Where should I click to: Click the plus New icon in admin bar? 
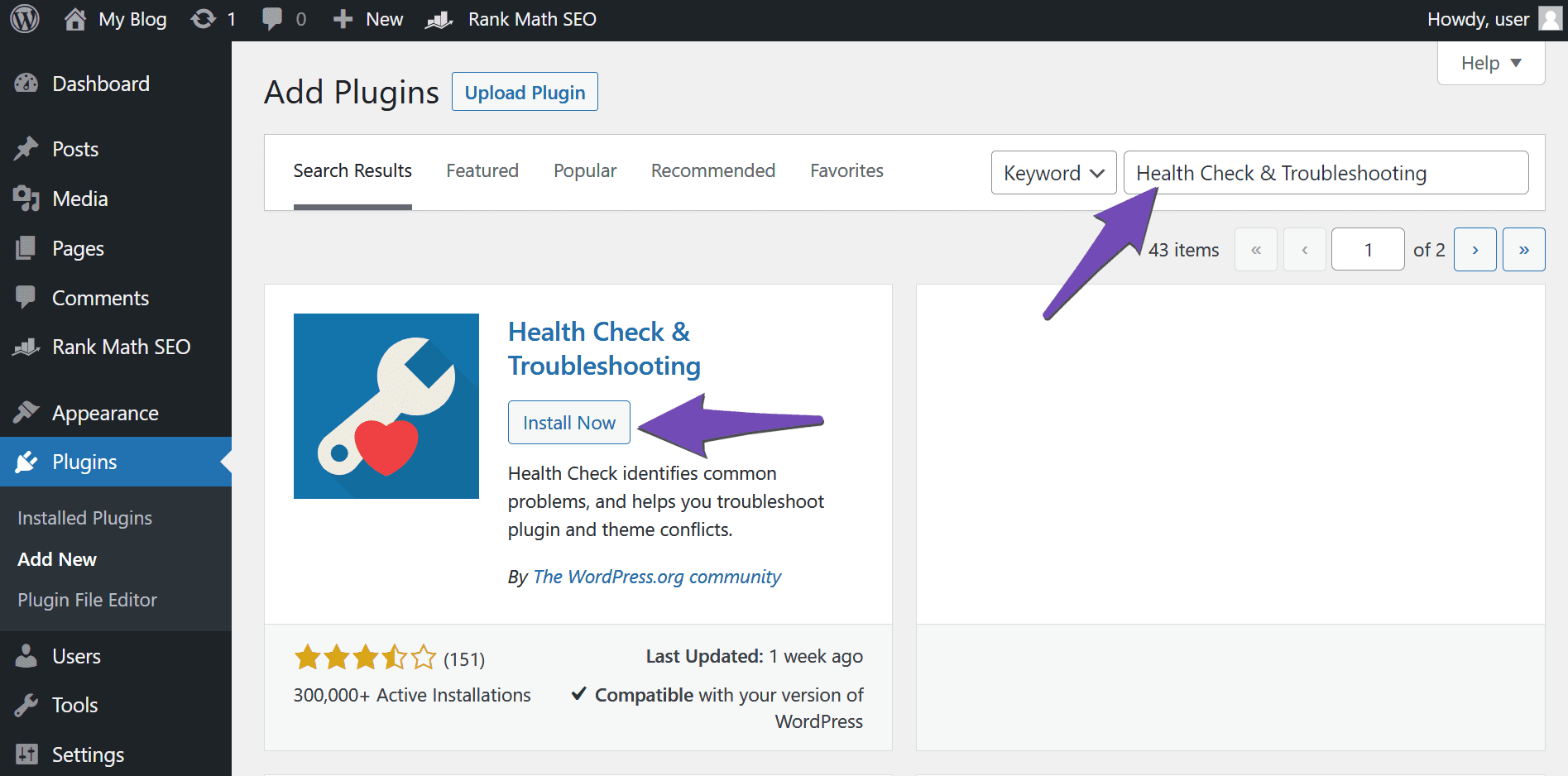click(x=343, y=19)
